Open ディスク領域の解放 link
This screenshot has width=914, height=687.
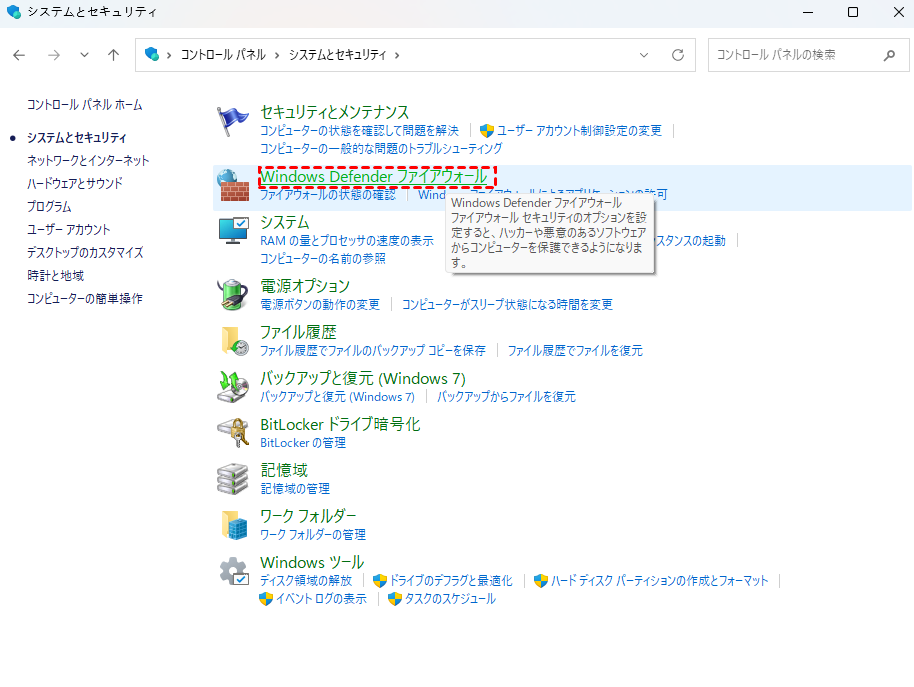[306, 580]
